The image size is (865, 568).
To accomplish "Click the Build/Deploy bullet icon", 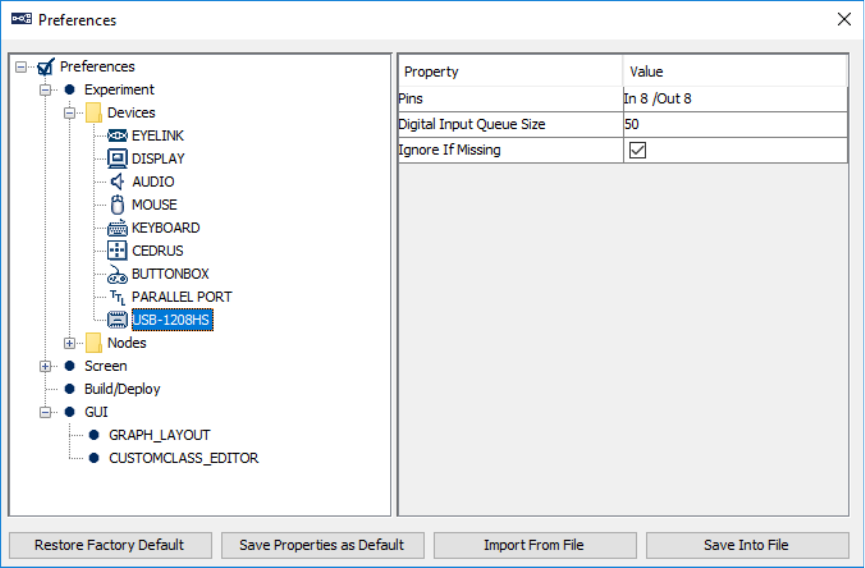I will coord(70,389).
